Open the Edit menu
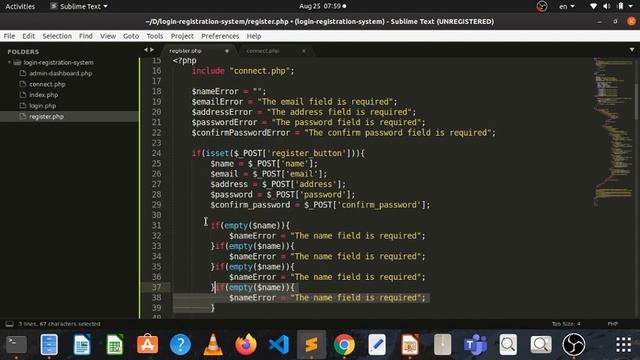Viewport: 640px width, 360px height. tap(28, 36)
